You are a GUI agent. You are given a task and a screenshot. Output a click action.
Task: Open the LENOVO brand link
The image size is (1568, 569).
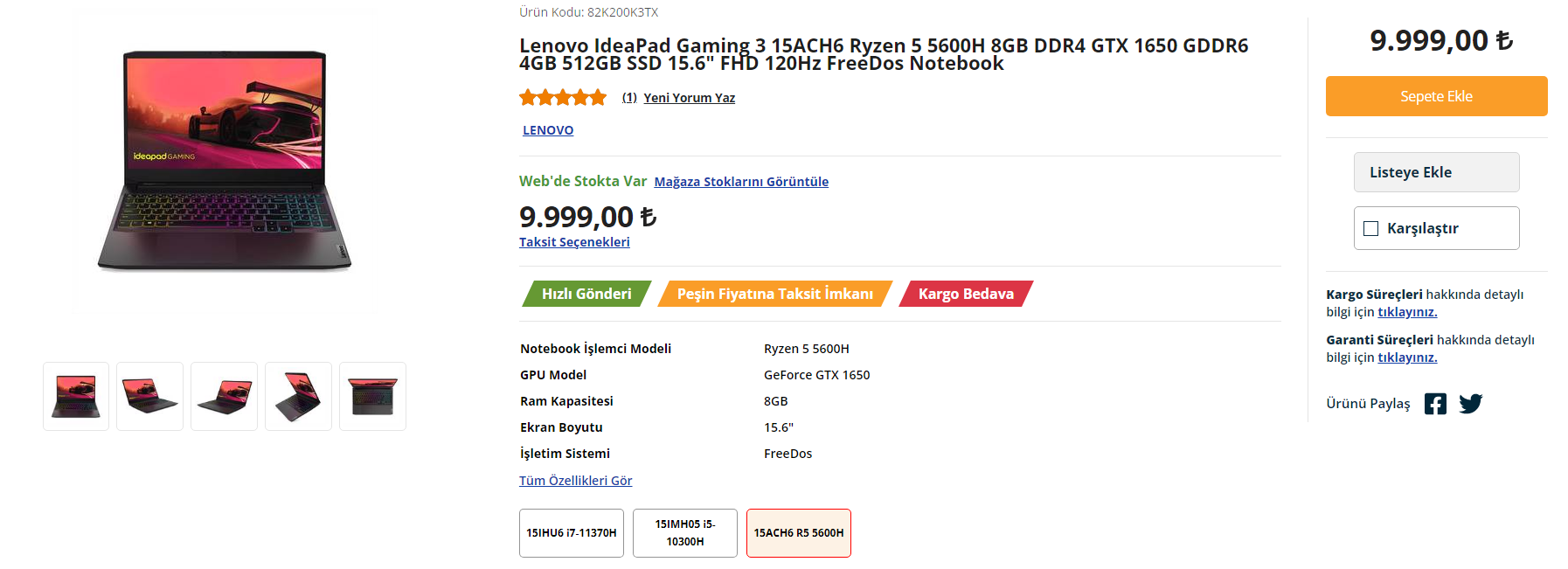point(548,130)
